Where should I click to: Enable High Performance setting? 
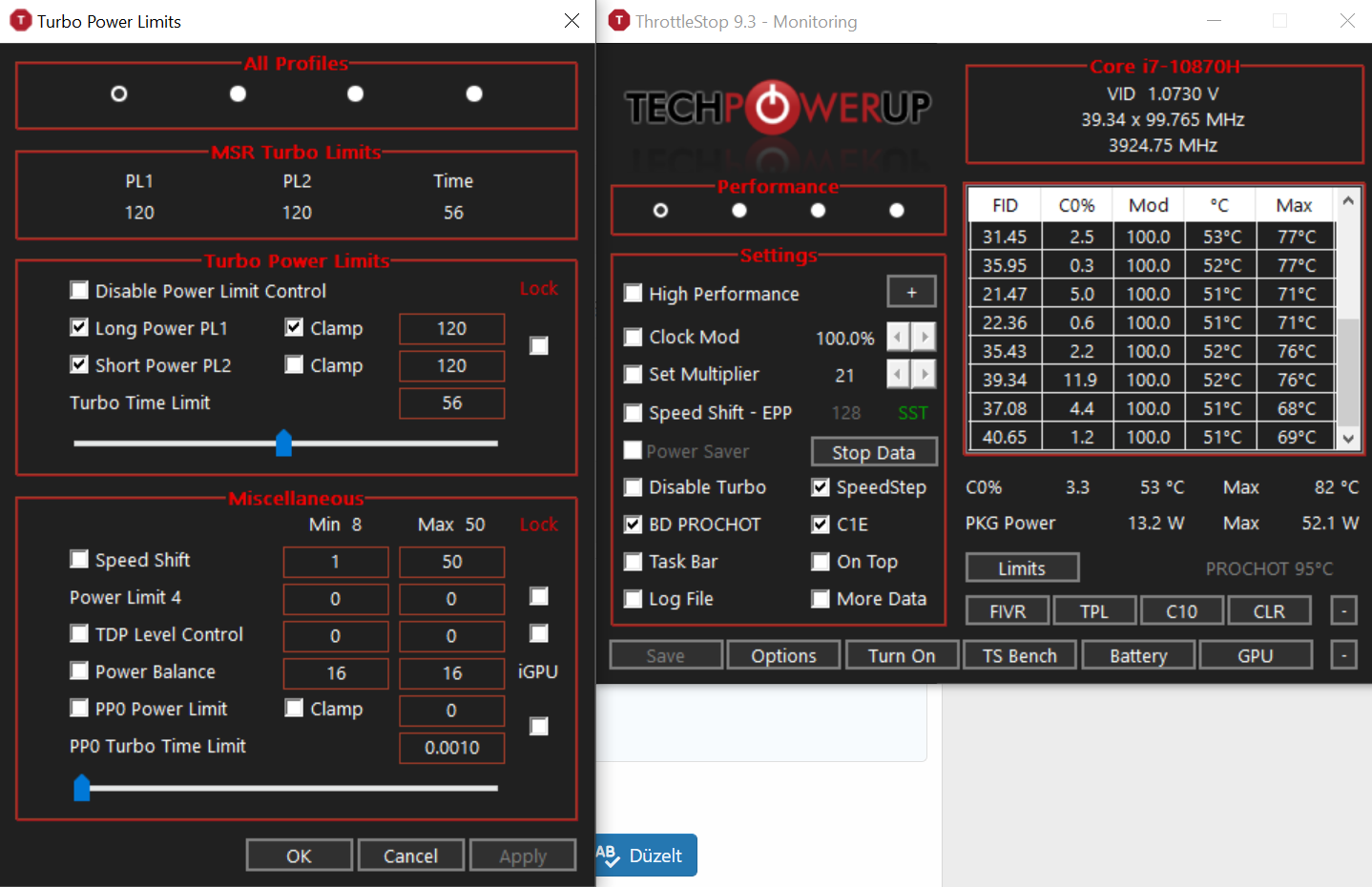(x=633, y=293)
